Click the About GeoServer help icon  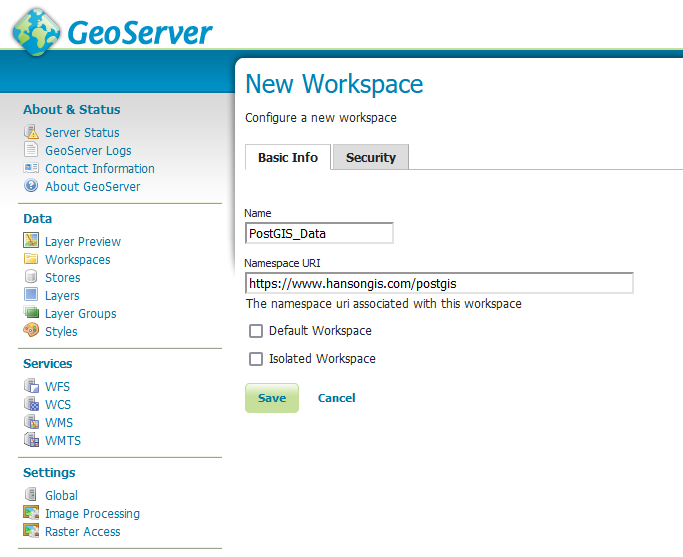point(31,186)
